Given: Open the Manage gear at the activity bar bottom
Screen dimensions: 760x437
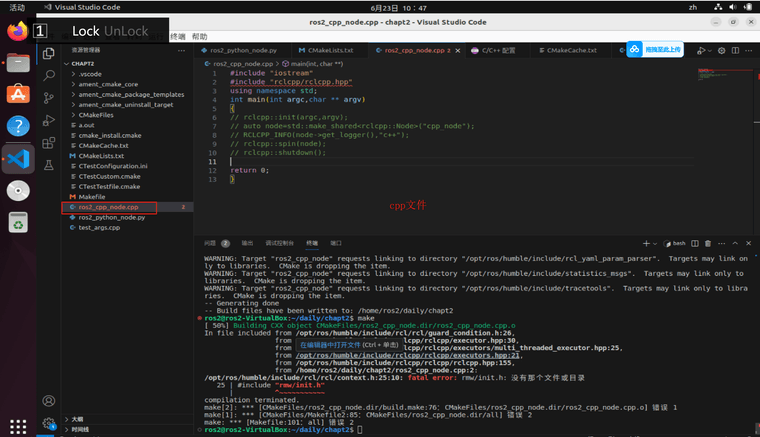Looking at the screenshot, I should coord(48,423).
